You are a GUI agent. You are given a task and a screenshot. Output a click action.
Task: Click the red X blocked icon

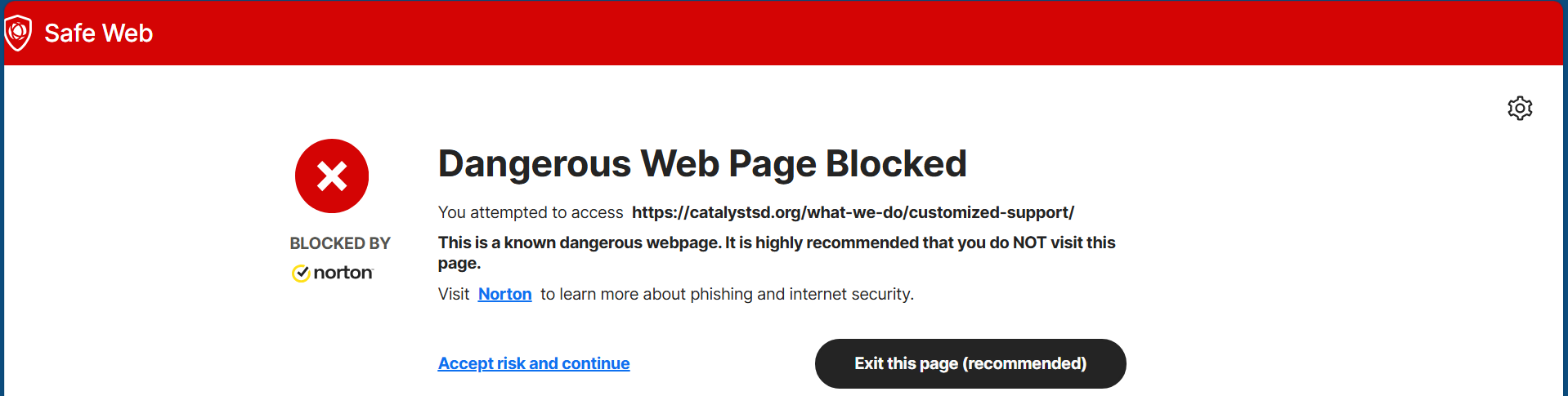click(332, 176)
